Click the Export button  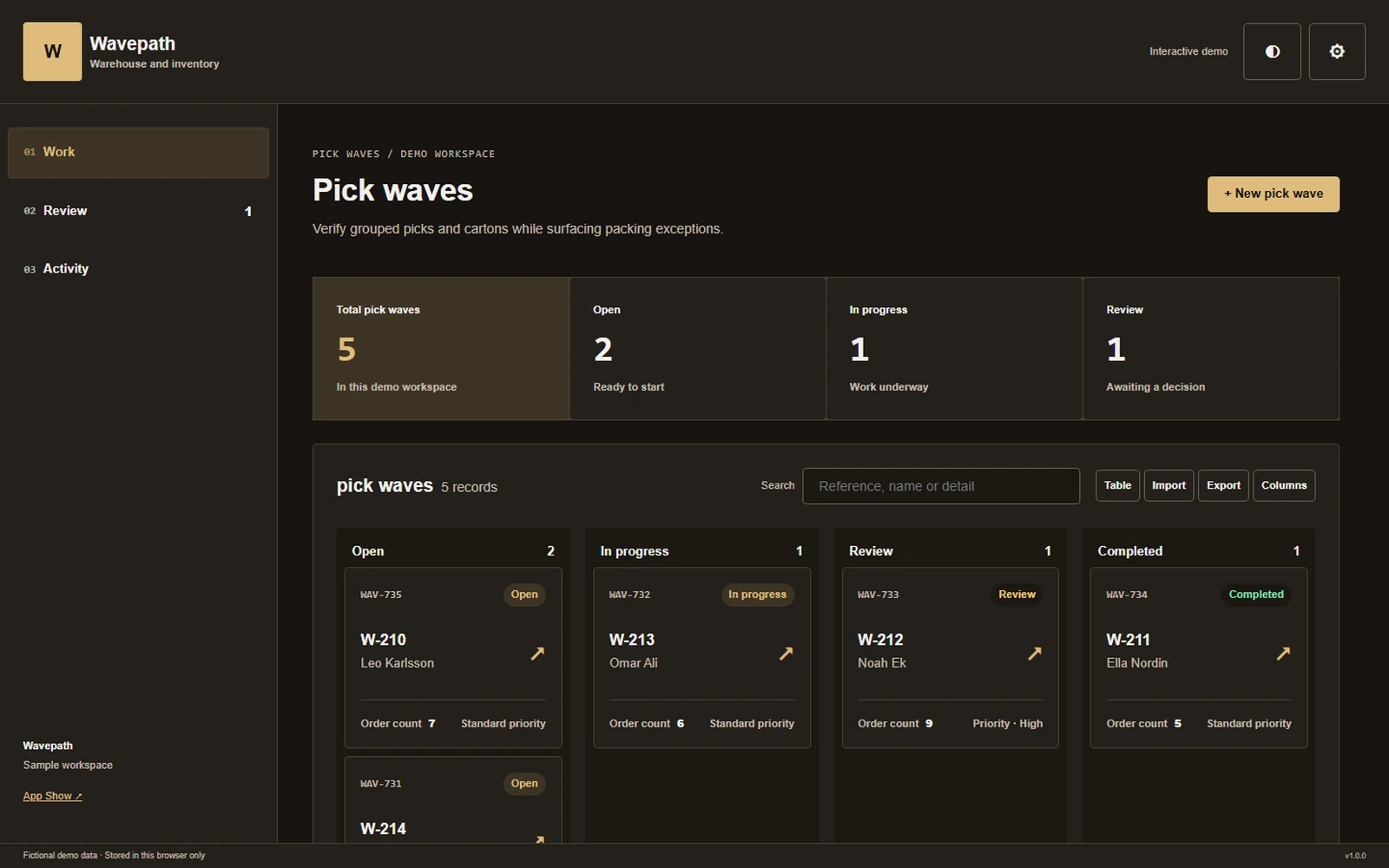pyautogui.click(x=1223, y=485)
